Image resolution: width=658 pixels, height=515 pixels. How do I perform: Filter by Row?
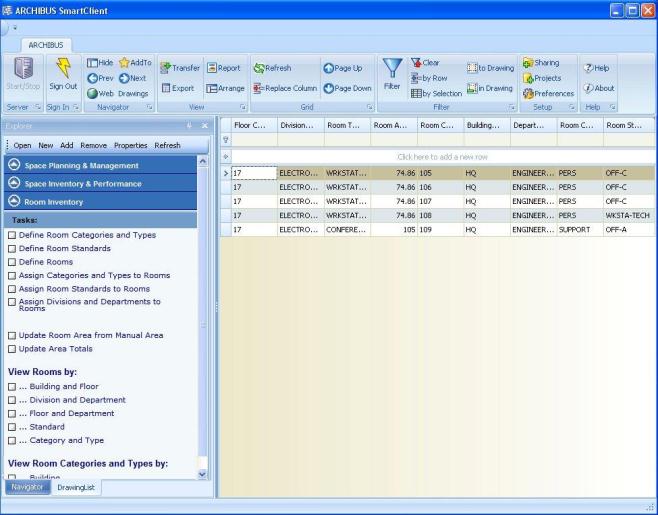point(429,78)
